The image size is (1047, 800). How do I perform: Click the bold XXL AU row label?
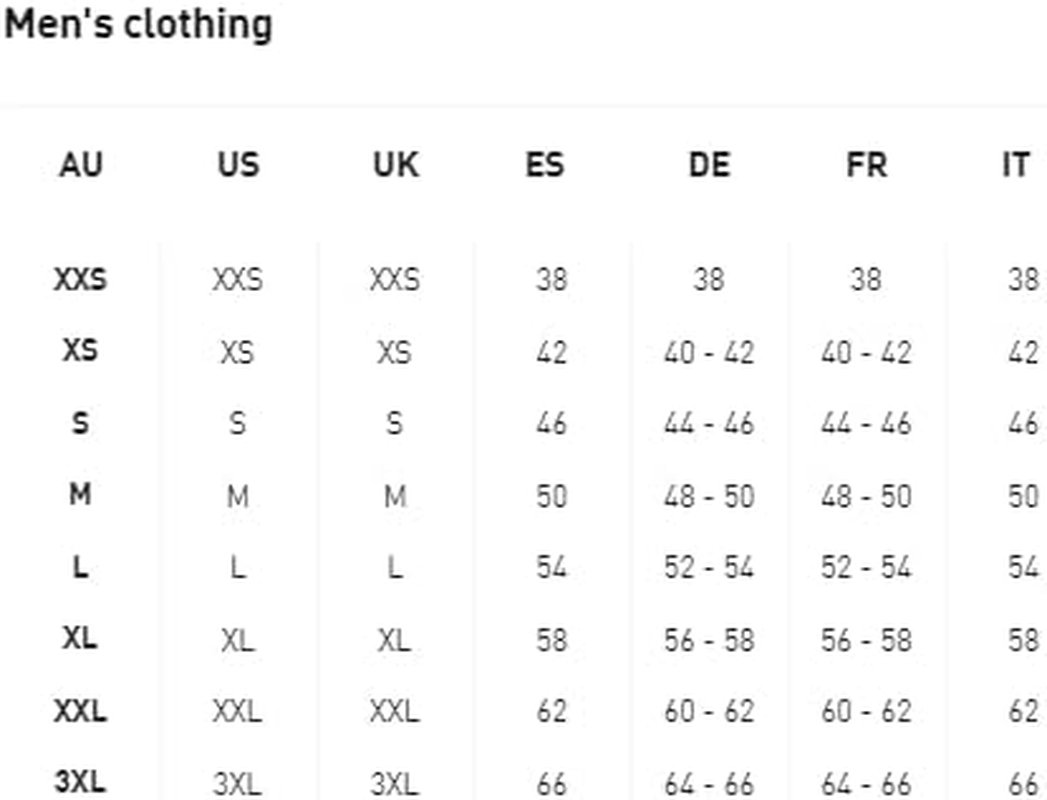80,712
